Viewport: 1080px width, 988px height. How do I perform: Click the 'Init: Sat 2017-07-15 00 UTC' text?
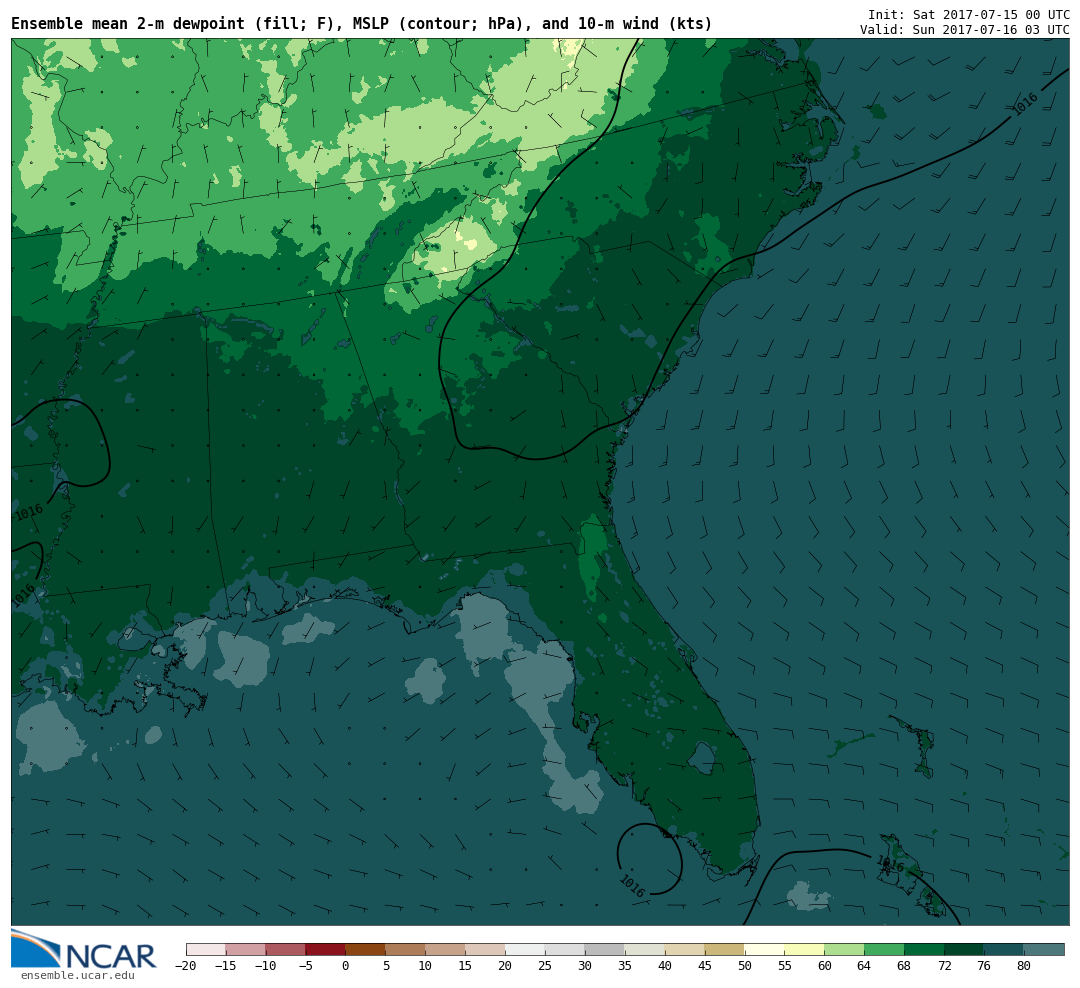[968, 14]
